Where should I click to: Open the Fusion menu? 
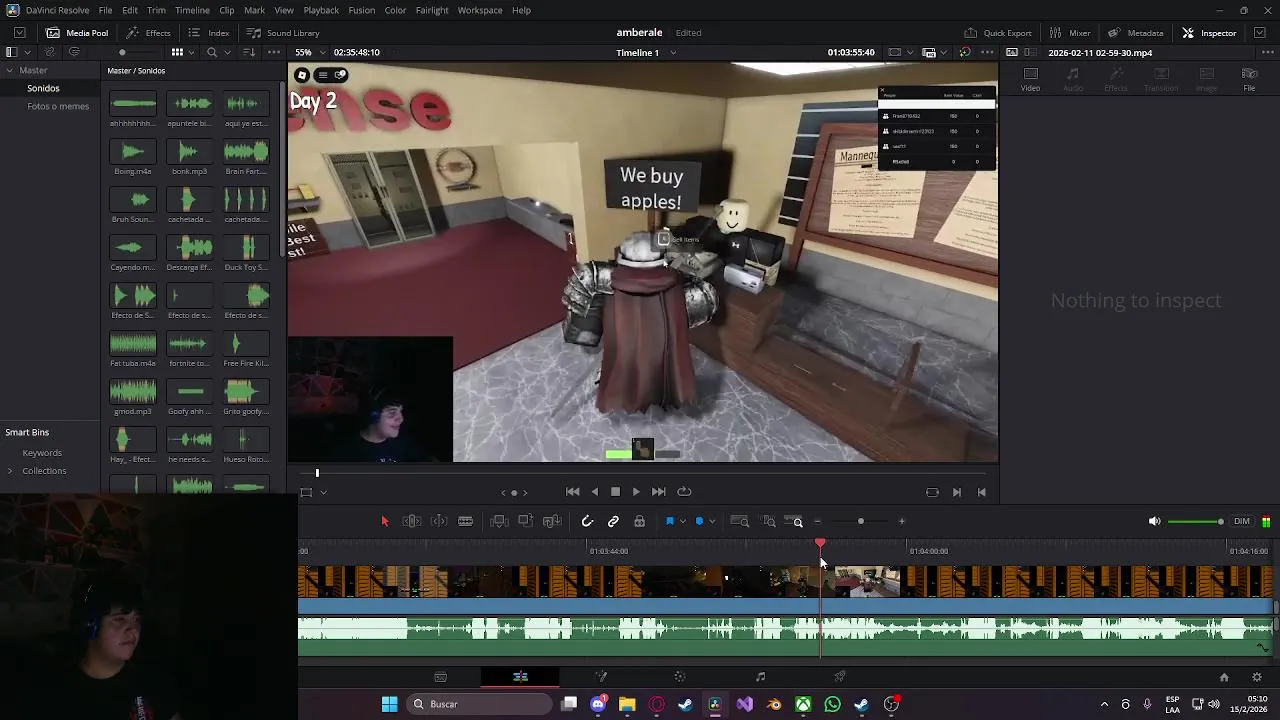pyautogui.click(x=362, y=10)
